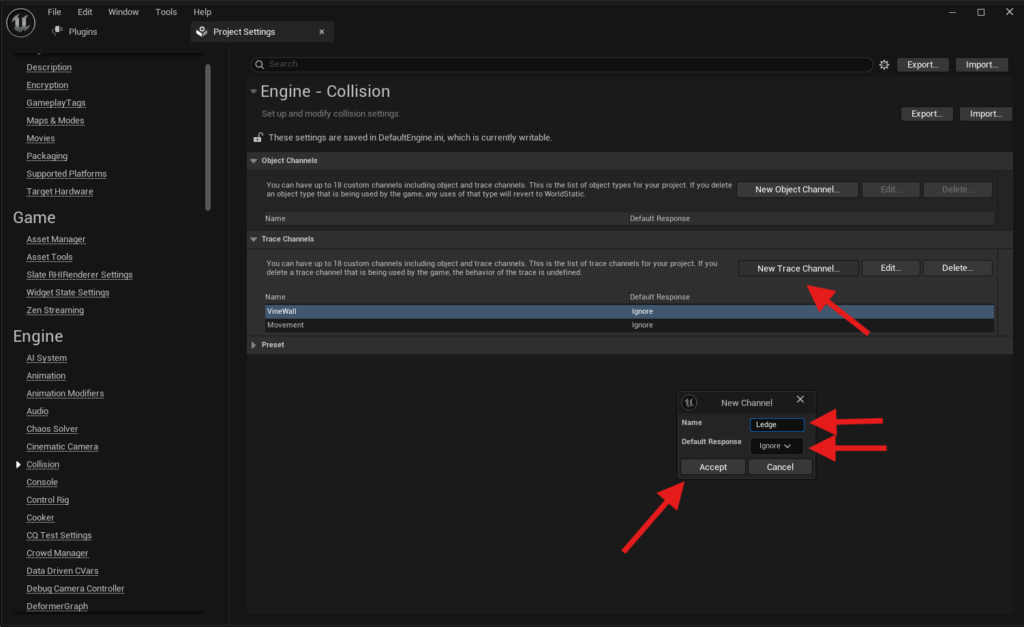The image size is (1024, 627).
Task: Expand the Preset section
Action: (253, 345)
